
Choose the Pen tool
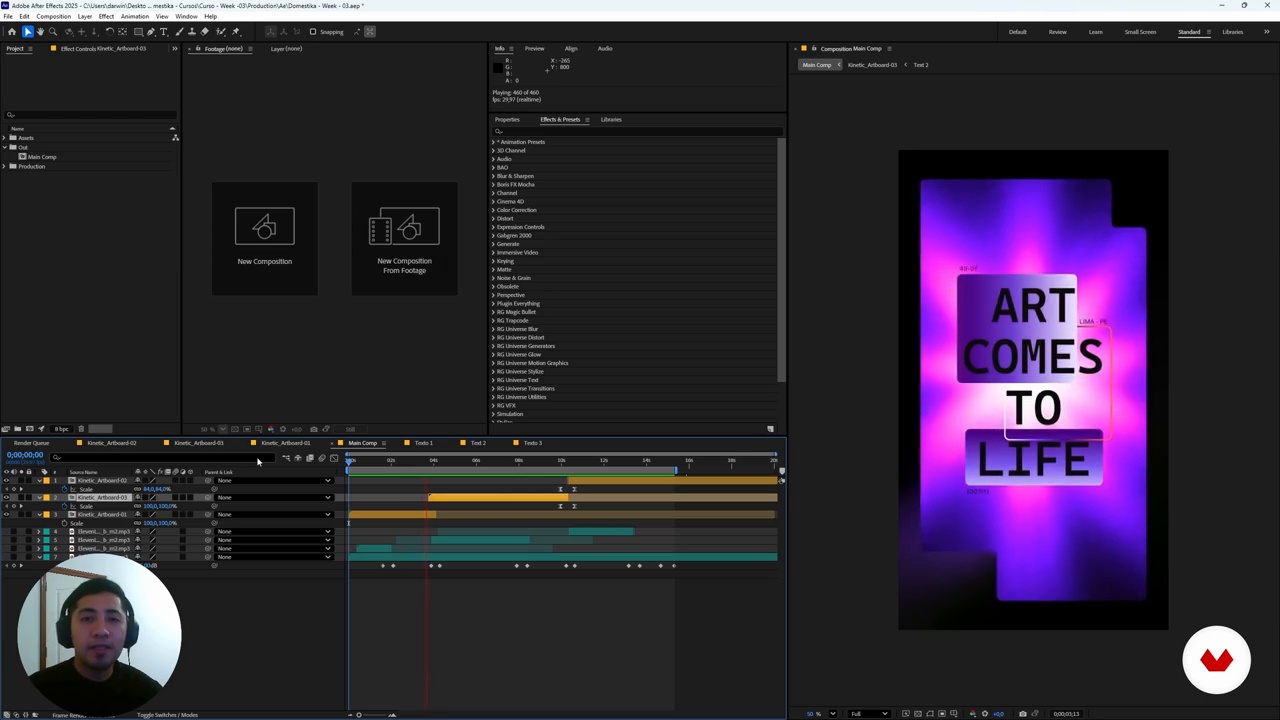click(x=151, y=32)
